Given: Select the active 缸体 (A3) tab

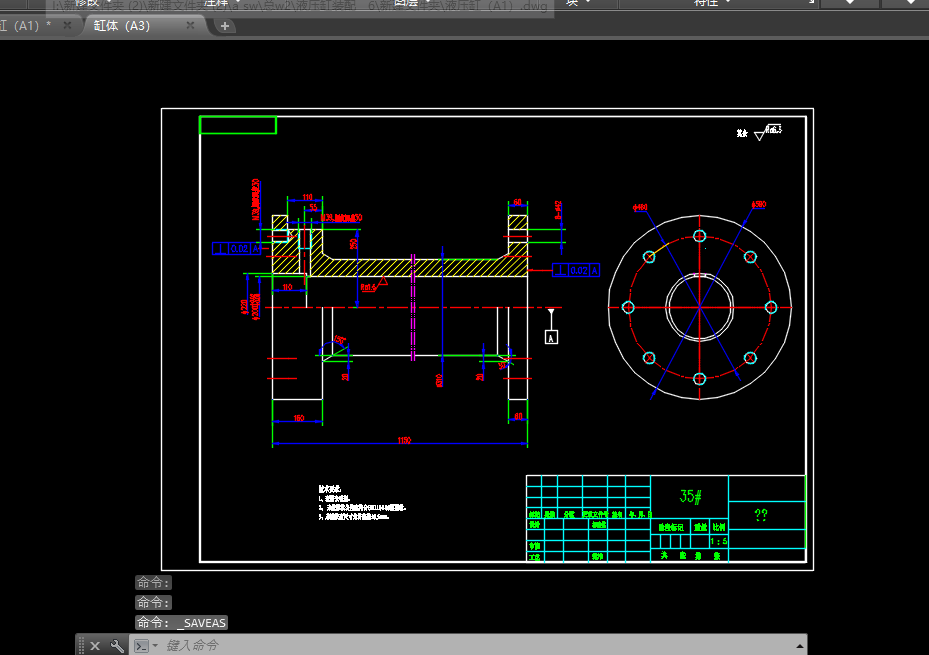Looking at the screenshot, I should [121, 25].
